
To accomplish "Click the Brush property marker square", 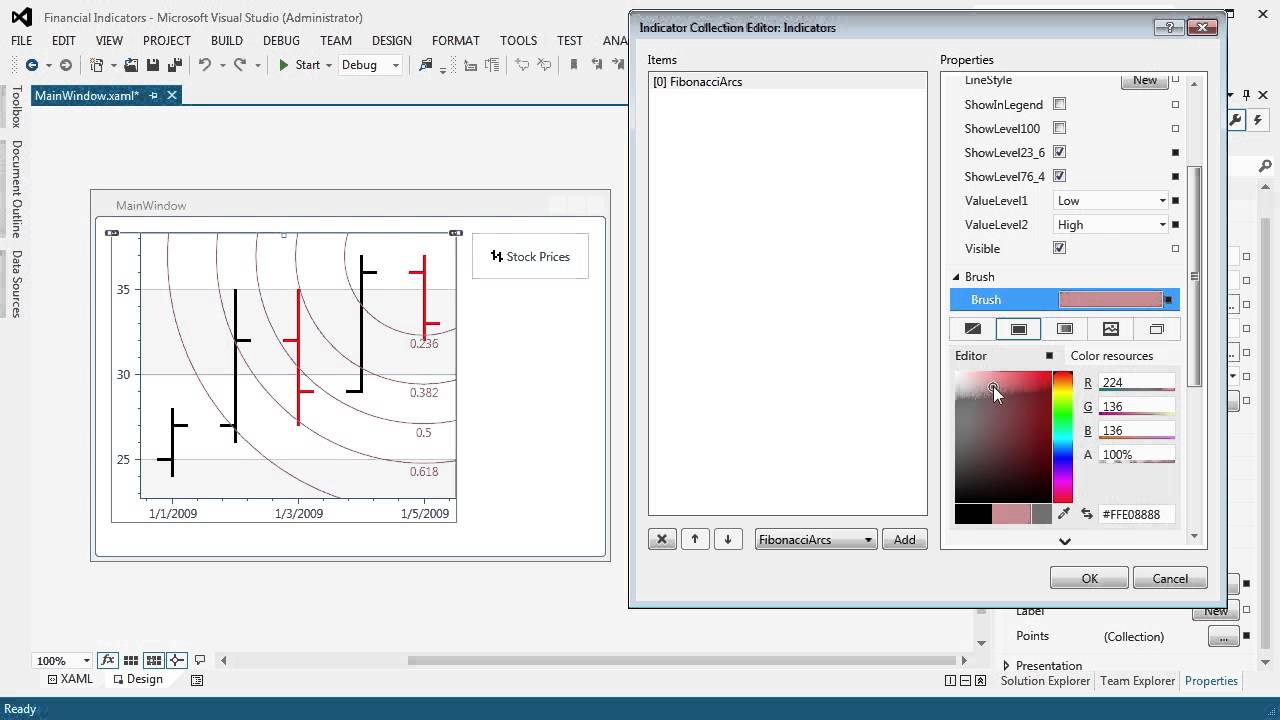I will coord(1168,300).
